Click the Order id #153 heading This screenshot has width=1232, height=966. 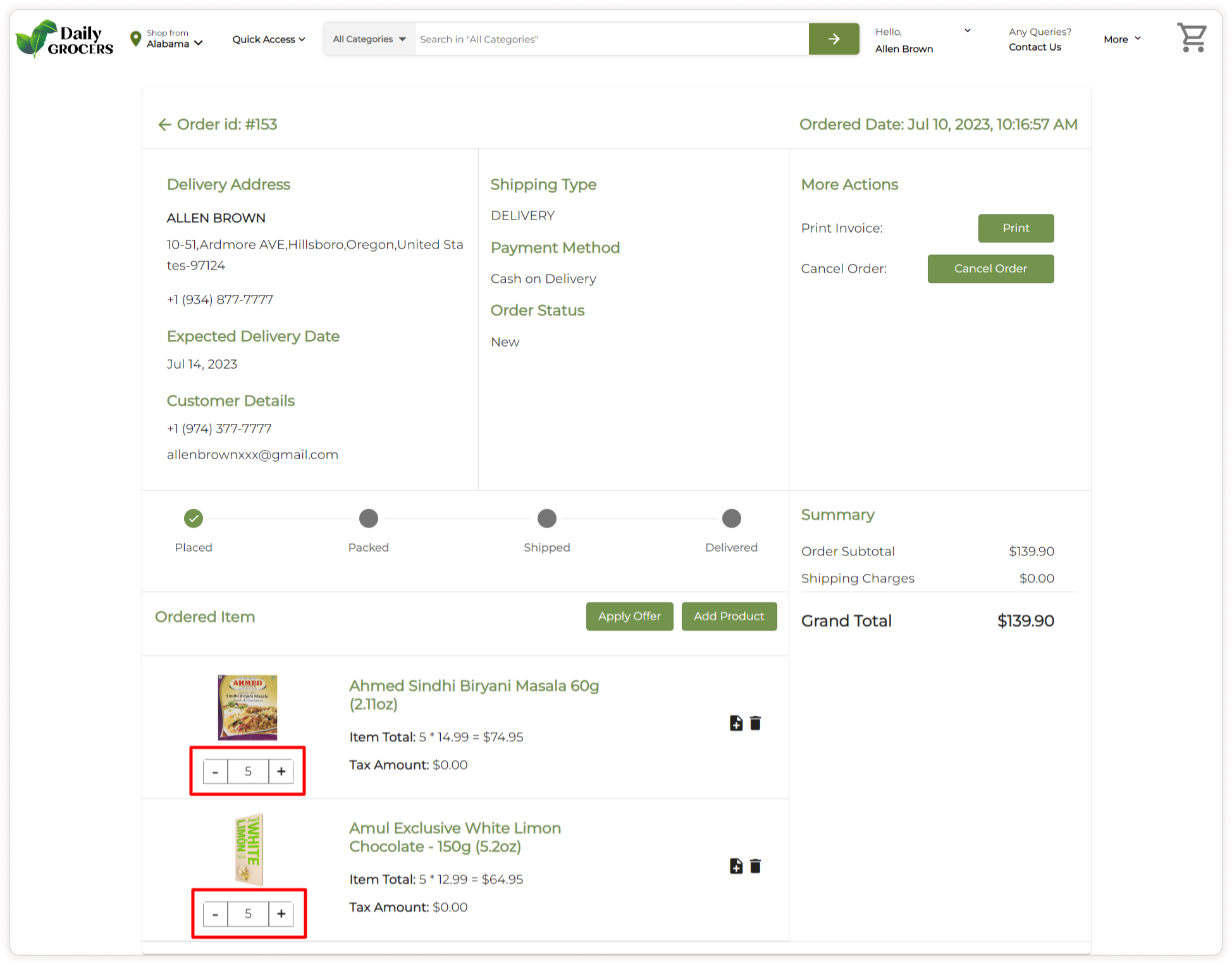[x=227, y=125]
